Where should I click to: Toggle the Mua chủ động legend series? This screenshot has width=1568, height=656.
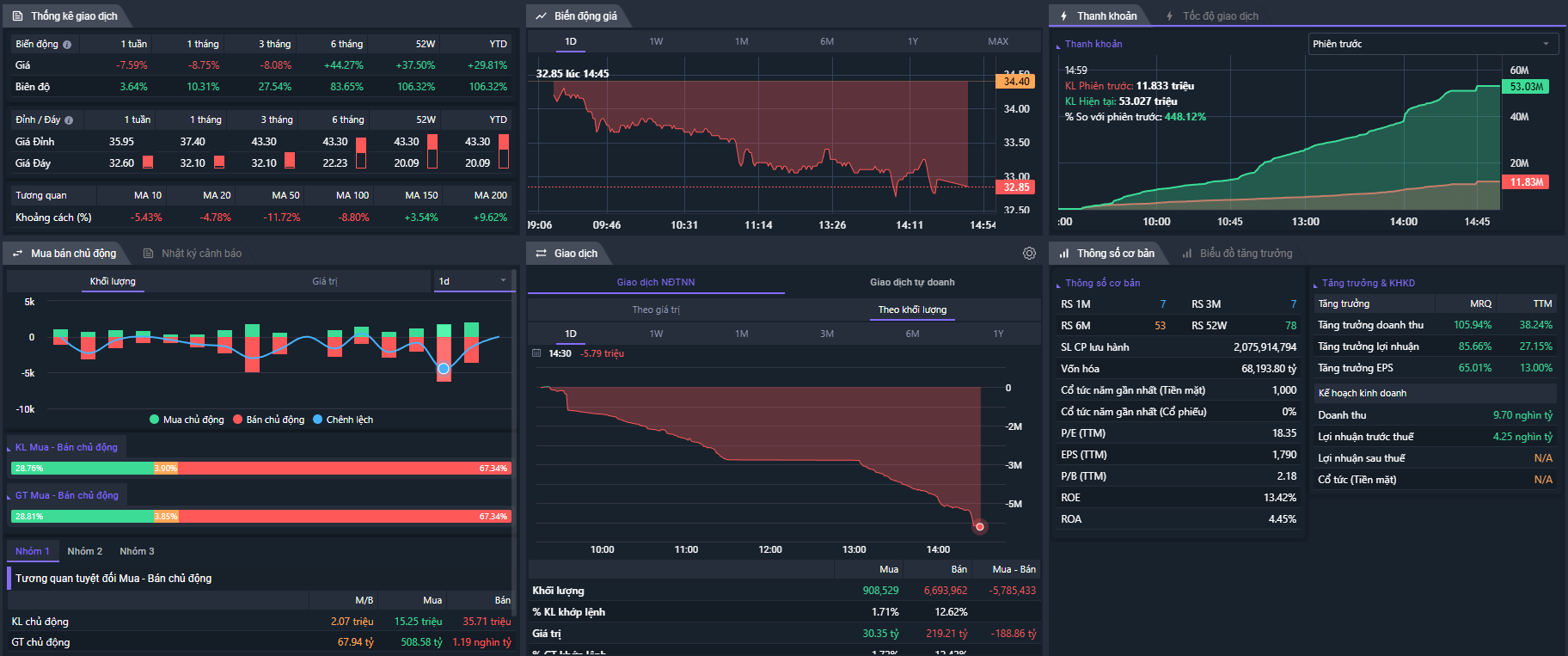pos(187,420)
